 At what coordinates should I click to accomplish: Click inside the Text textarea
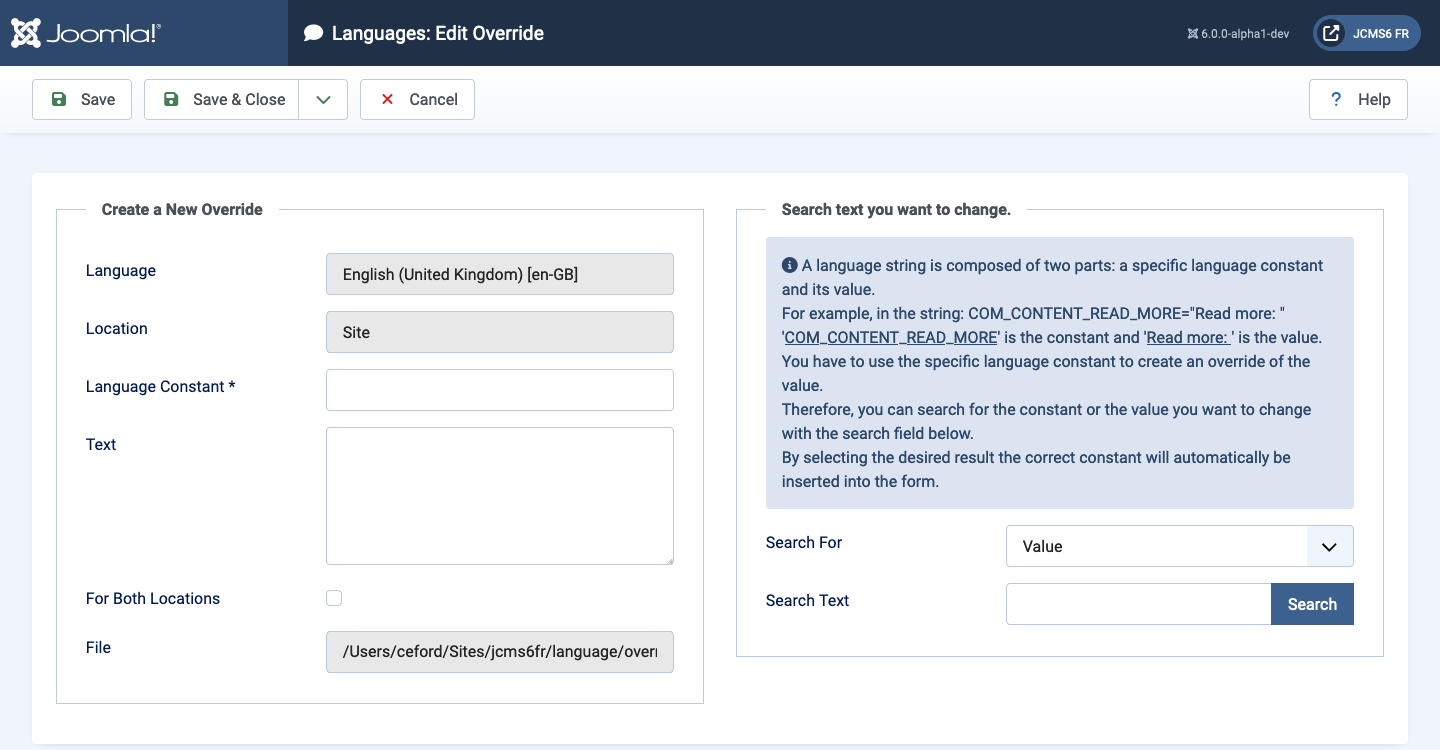coord(500,496)
